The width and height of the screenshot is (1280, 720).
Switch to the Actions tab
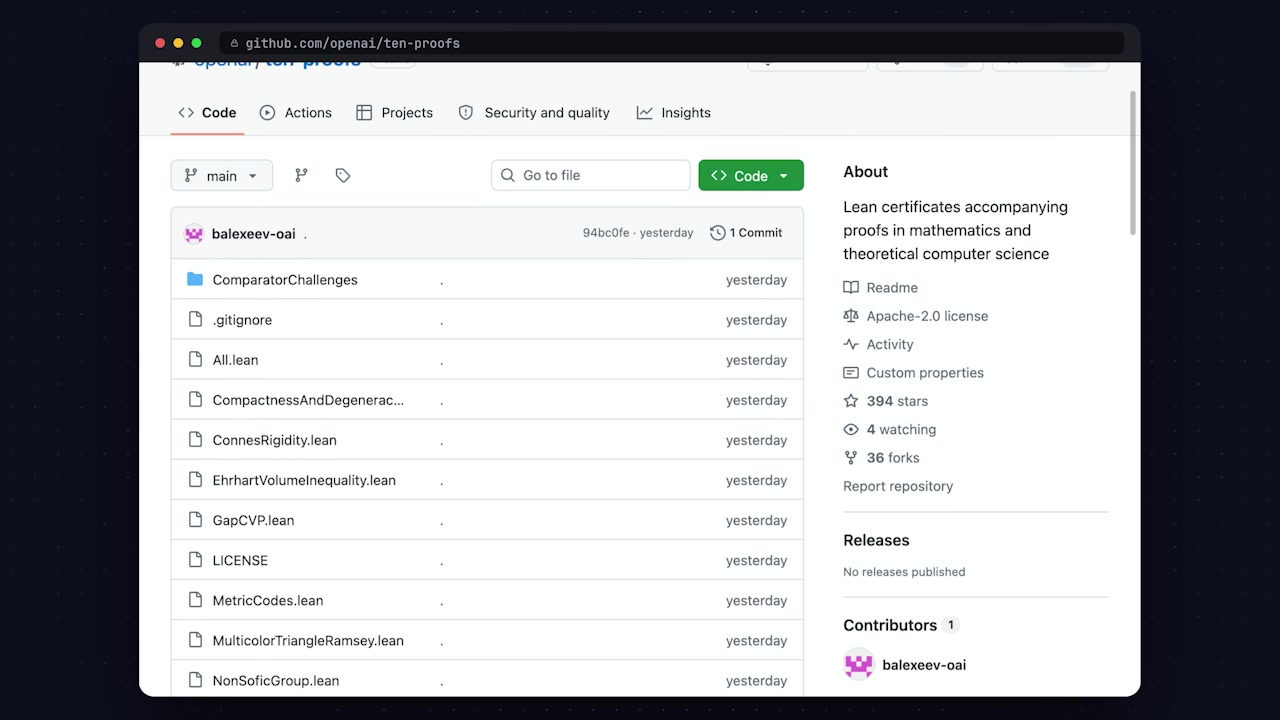tap(295, 113)
